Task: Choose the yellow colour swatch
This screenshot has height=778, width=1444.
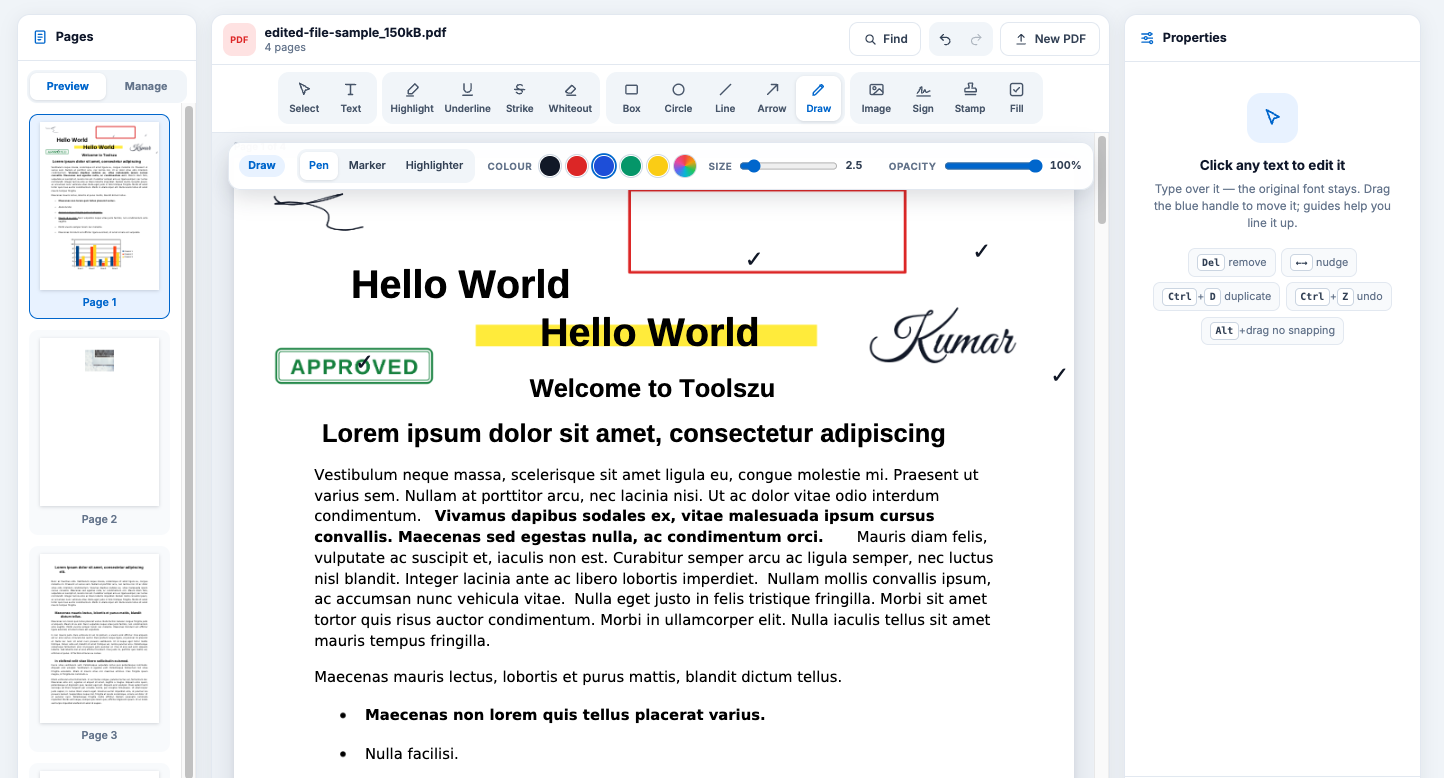Action: pos(658,166)
